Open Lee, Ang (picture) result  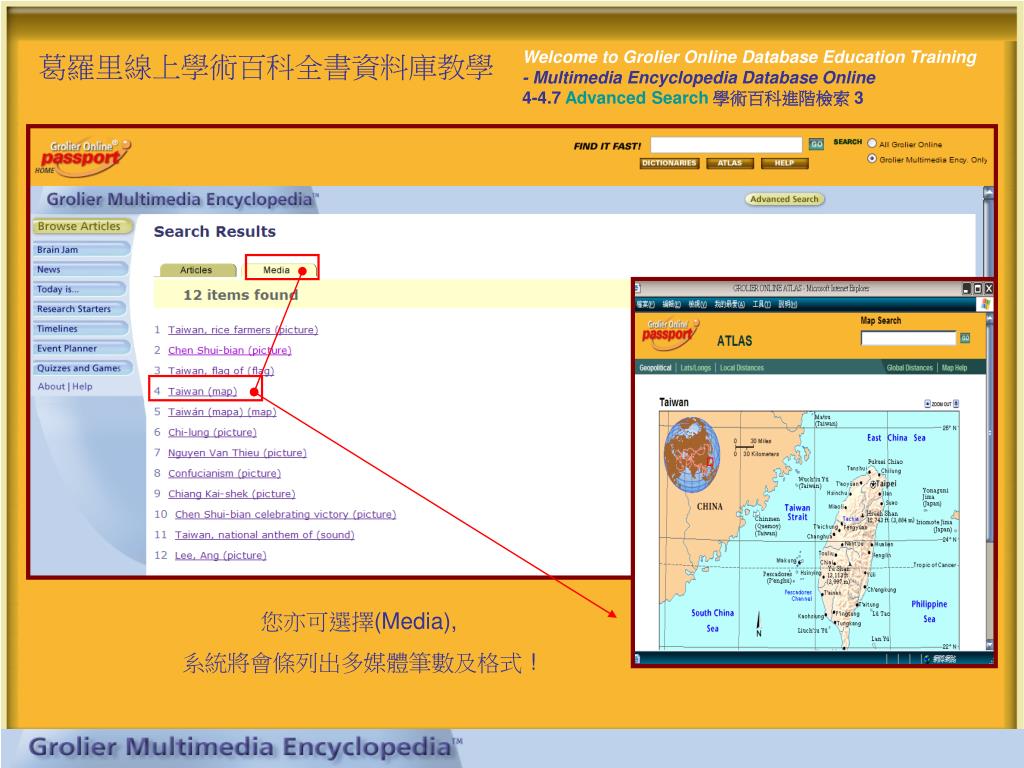pos(221,555)
